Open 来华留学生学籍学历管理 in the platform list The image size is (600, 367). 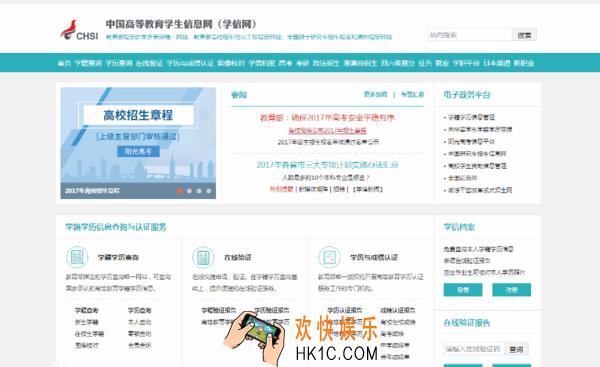(x=480, y=129)
